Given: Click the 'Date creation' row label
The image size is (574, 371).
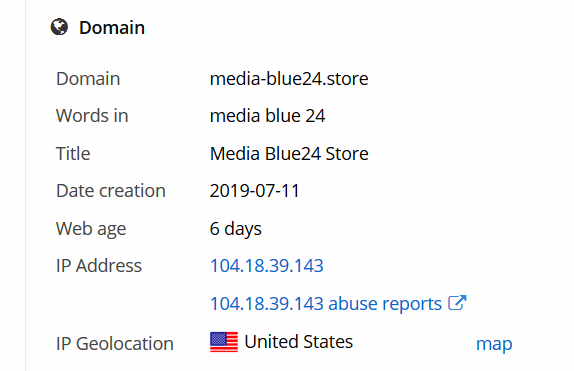Looking at the screenshot, I should click(x=111, y=191).
